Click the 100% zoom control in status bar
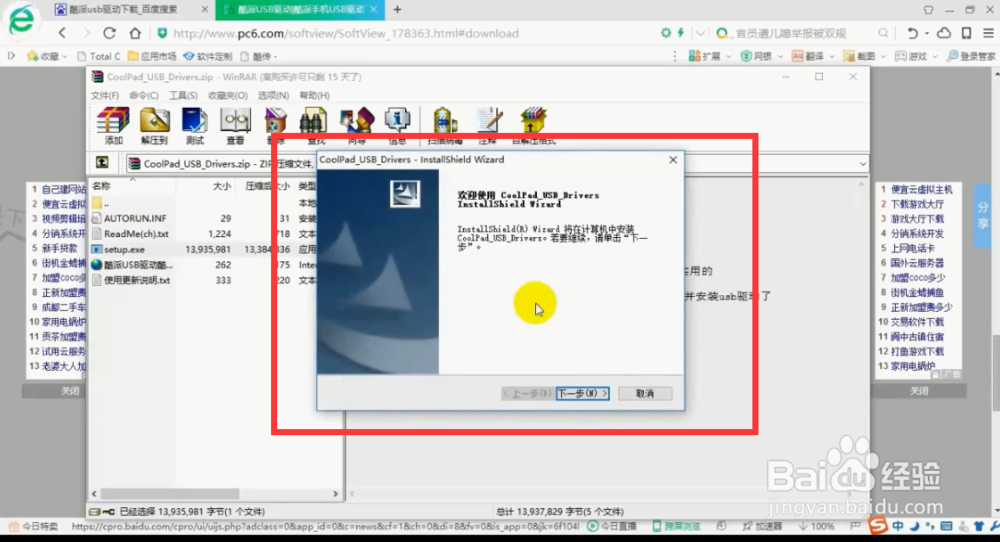1000x542 pixels. click(818, 526)
